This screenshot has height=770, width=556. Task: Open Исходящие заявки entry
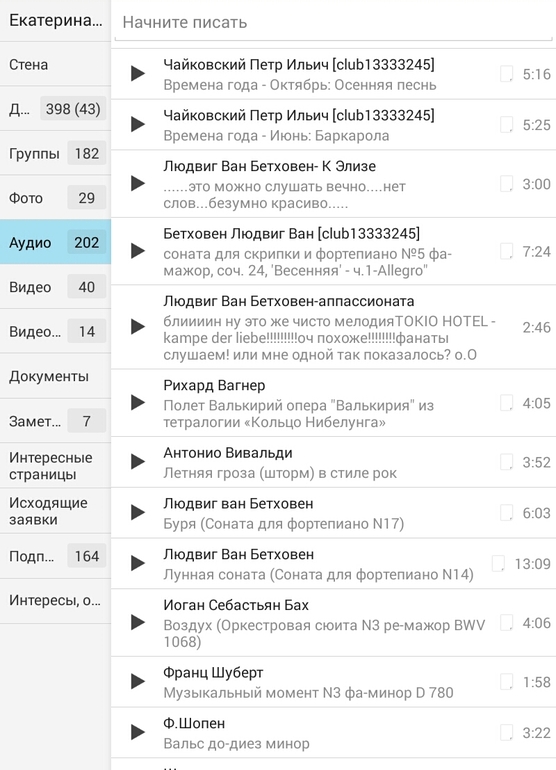click(55, 511)
